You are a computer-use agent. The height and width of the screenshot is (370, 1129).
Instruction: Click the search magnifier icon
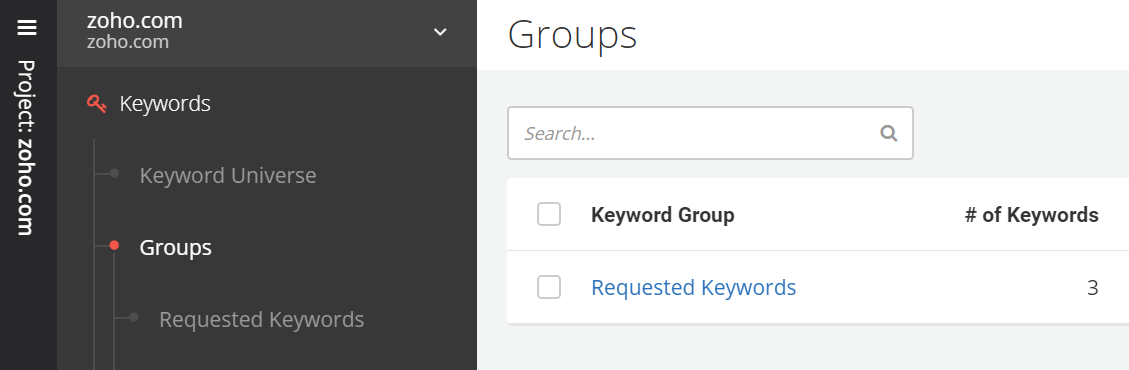click(889, 133)
